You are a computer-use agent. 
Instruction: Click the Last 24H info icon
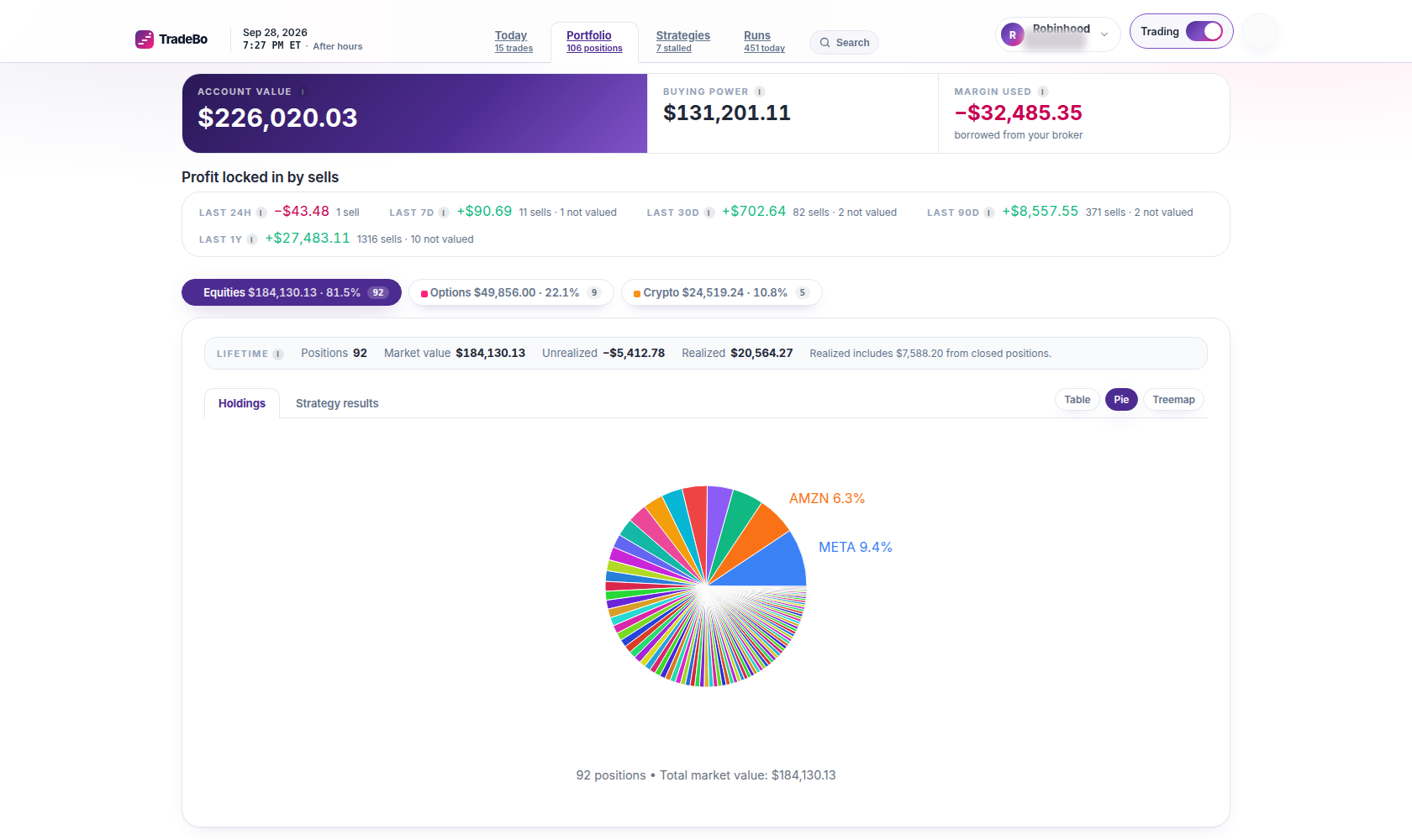click(261, 213)
